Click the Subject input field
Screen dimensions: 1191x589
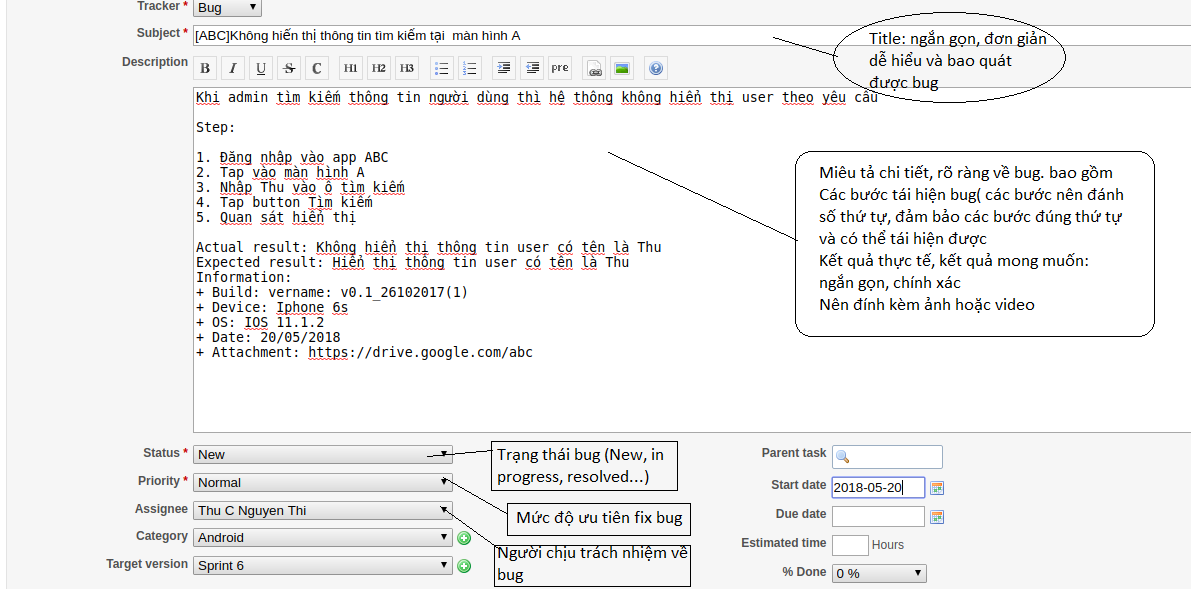692,36
